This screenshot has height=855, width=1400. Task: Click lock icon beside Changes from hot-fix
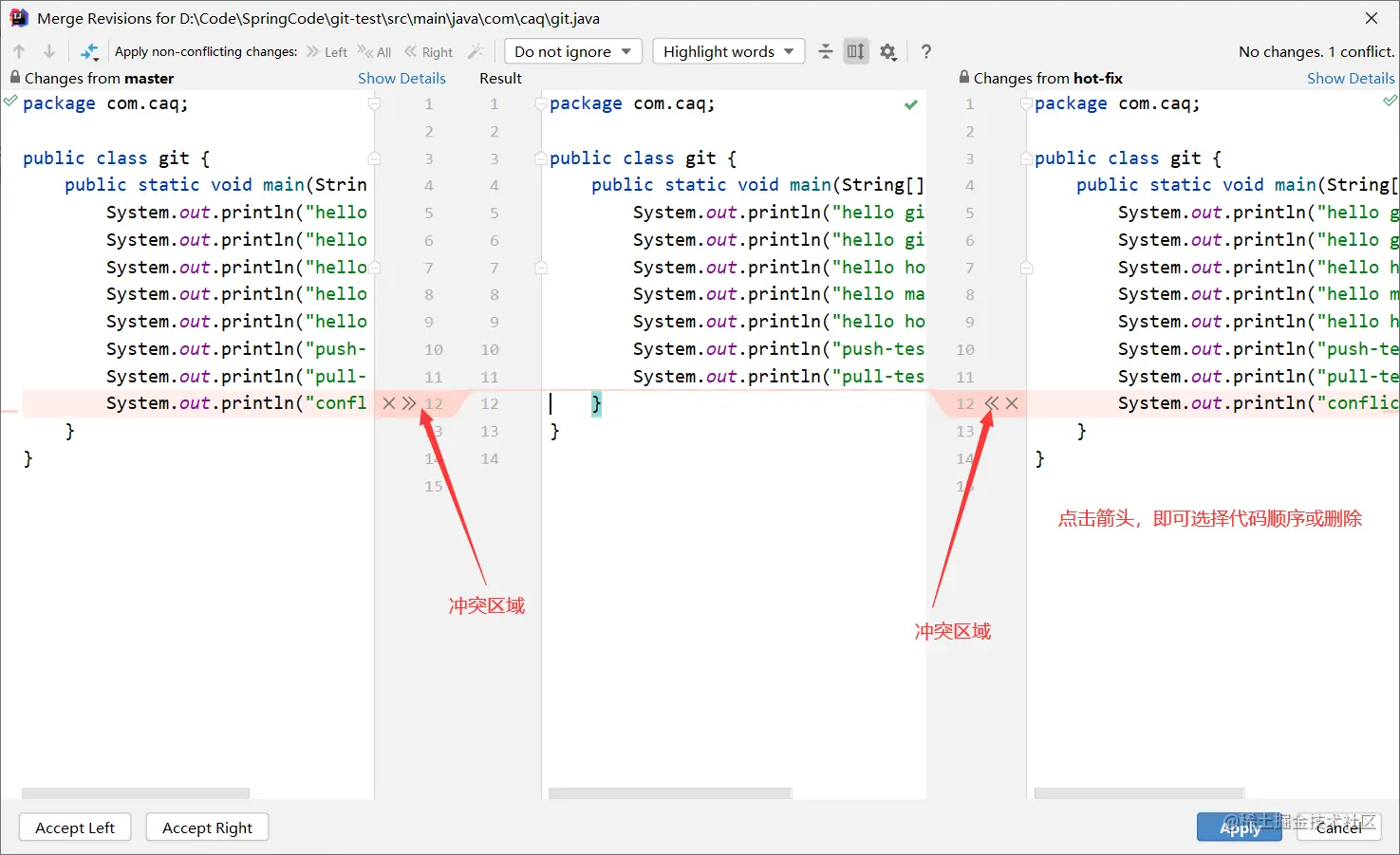pyautogui.click(x=964, y=78)
